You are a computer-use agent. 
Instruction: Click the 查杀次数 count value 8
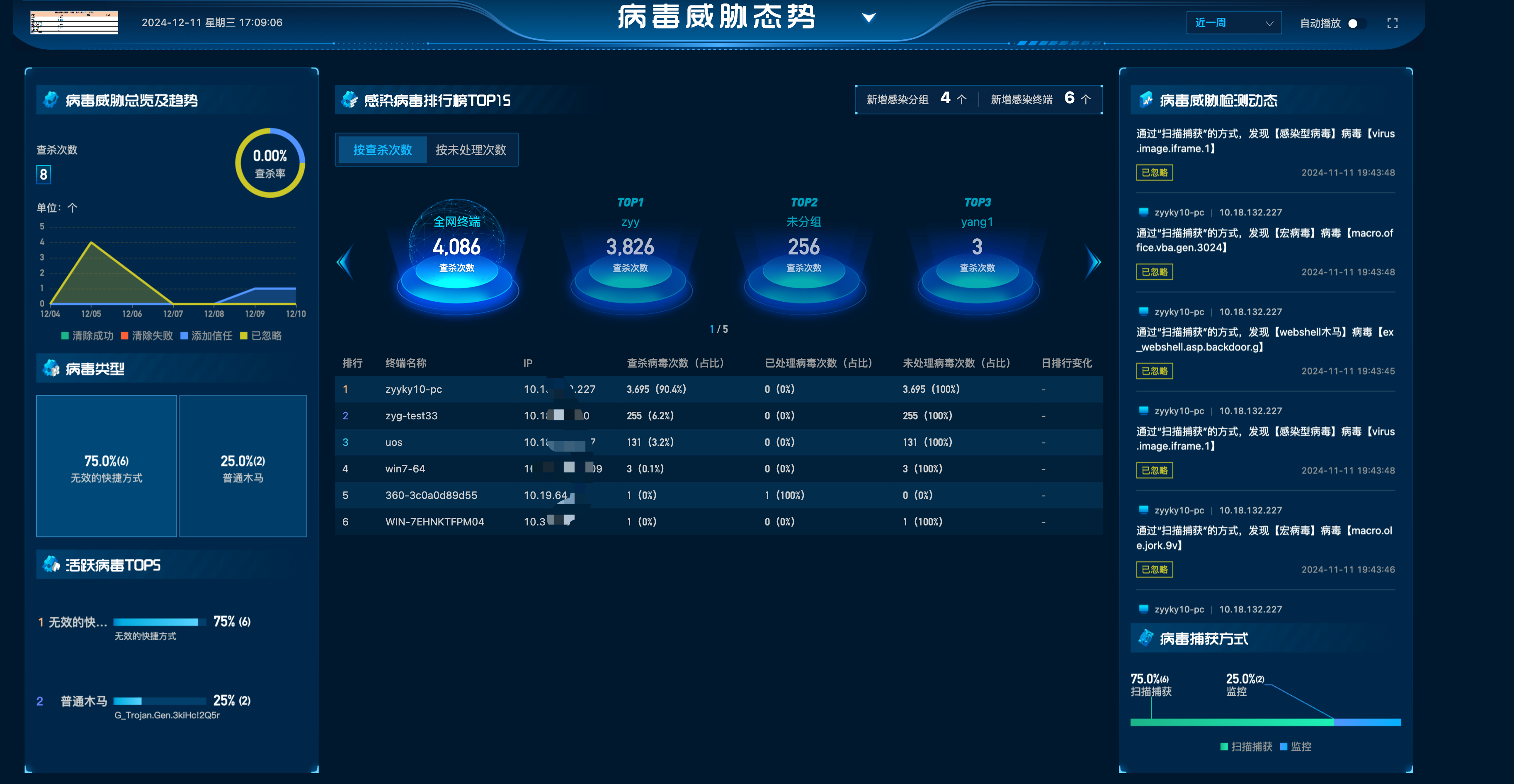(44, 174)
